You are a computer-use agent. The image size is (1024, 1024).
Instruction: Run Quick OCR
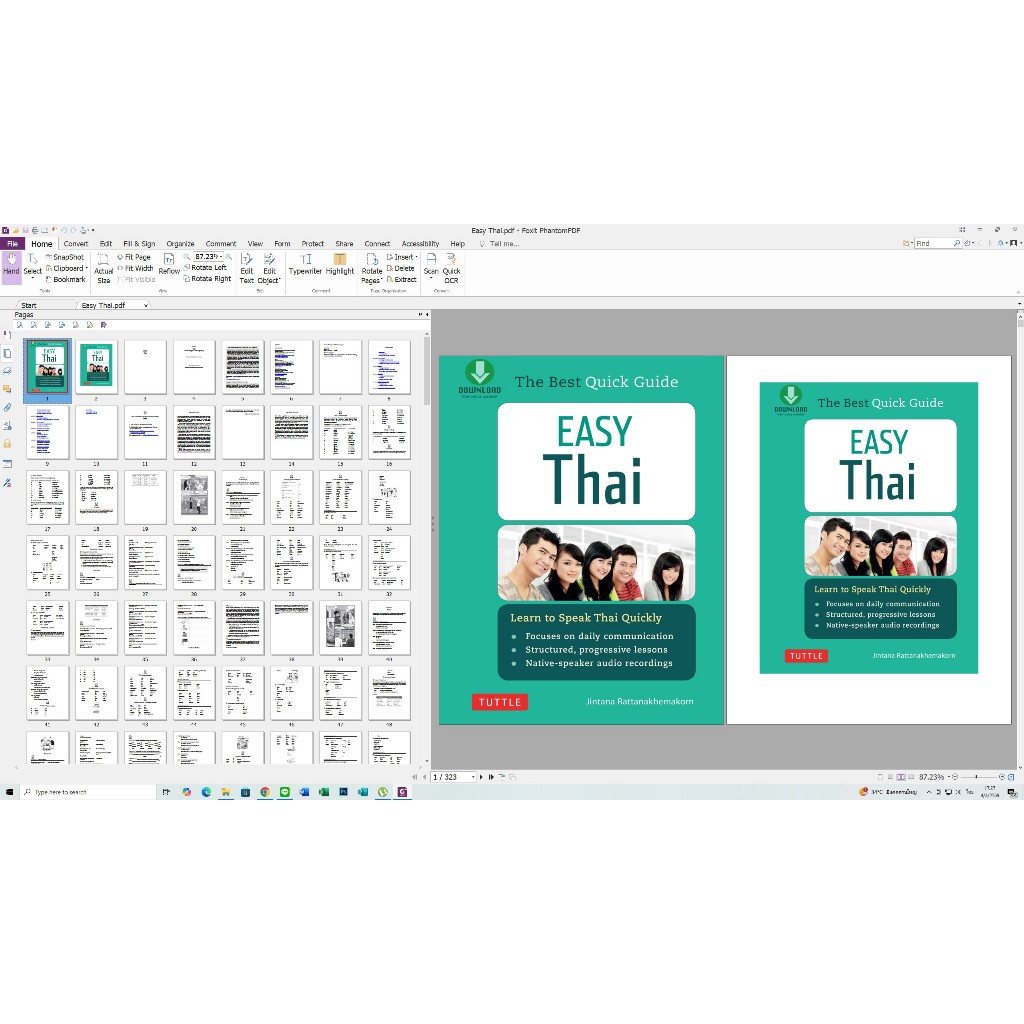tap(451, 268)
